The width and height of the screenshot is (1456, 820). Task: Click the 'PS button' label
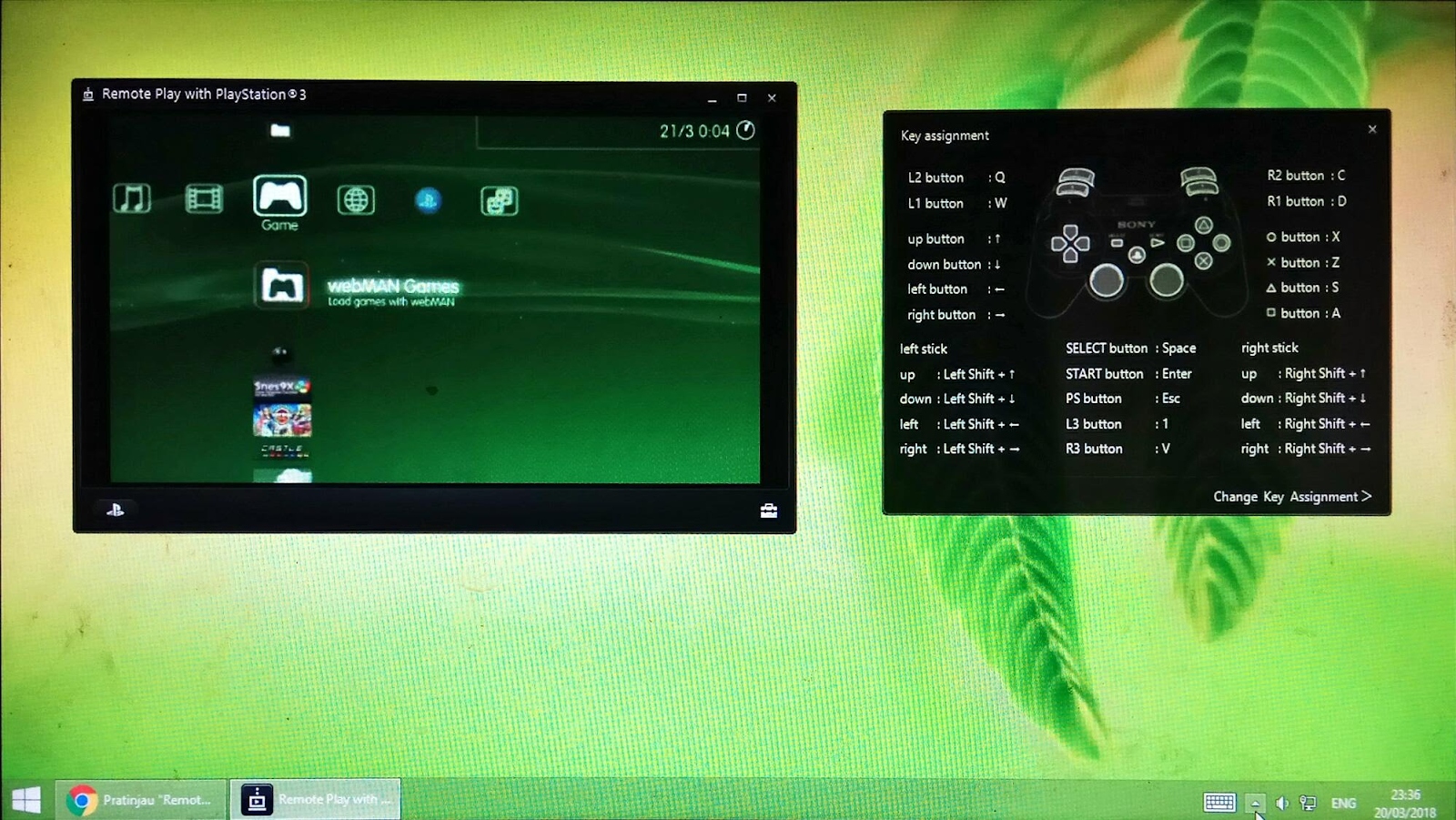pyautogui.click(x=1094, y=399)
